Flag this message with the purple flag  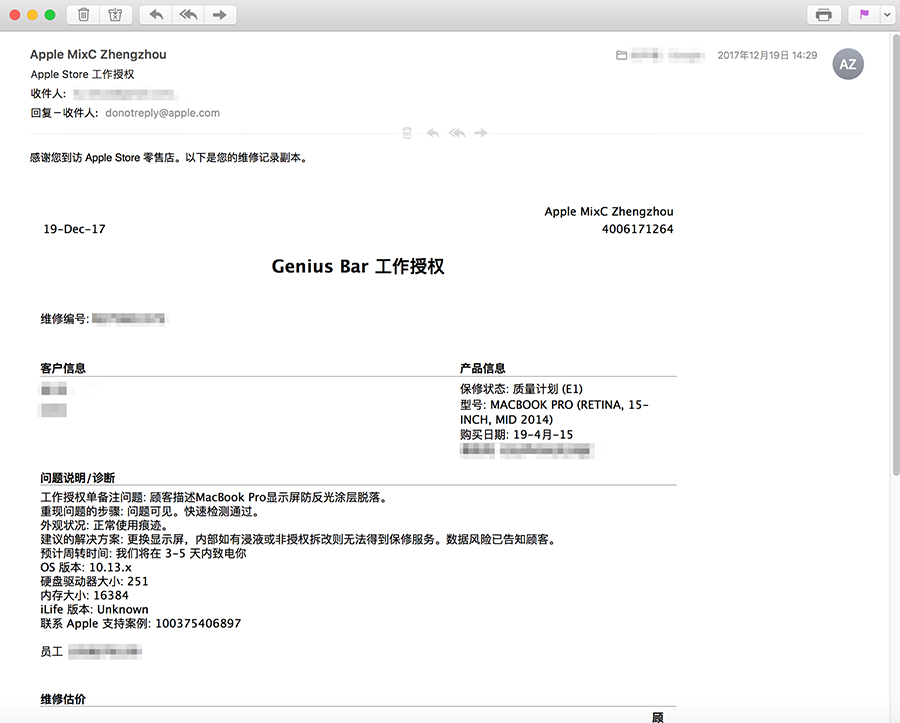[864, 15]
